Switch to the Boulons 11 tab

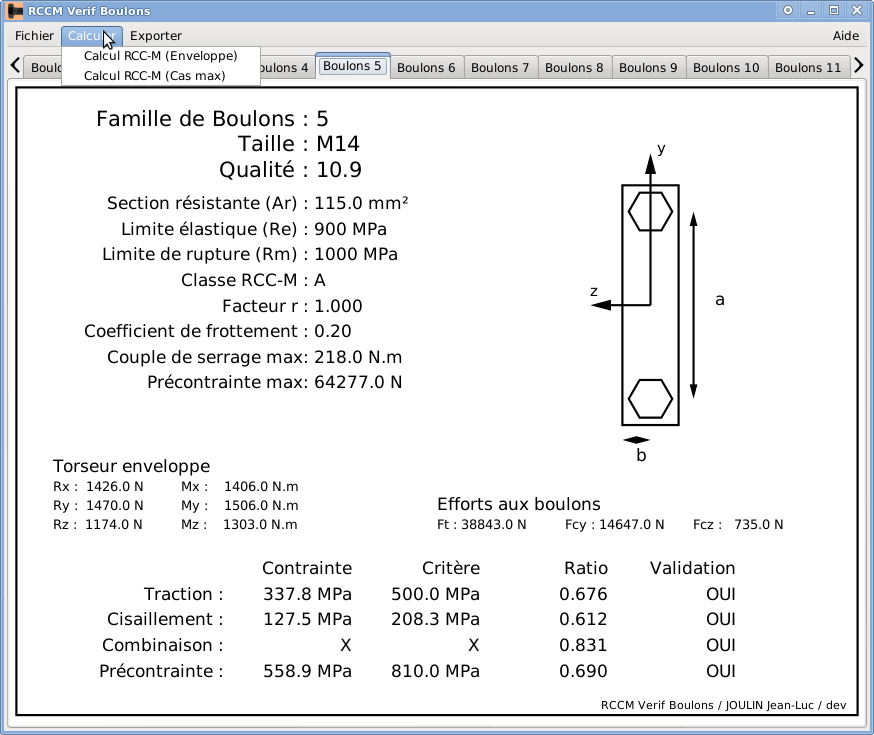pos(808,67)
